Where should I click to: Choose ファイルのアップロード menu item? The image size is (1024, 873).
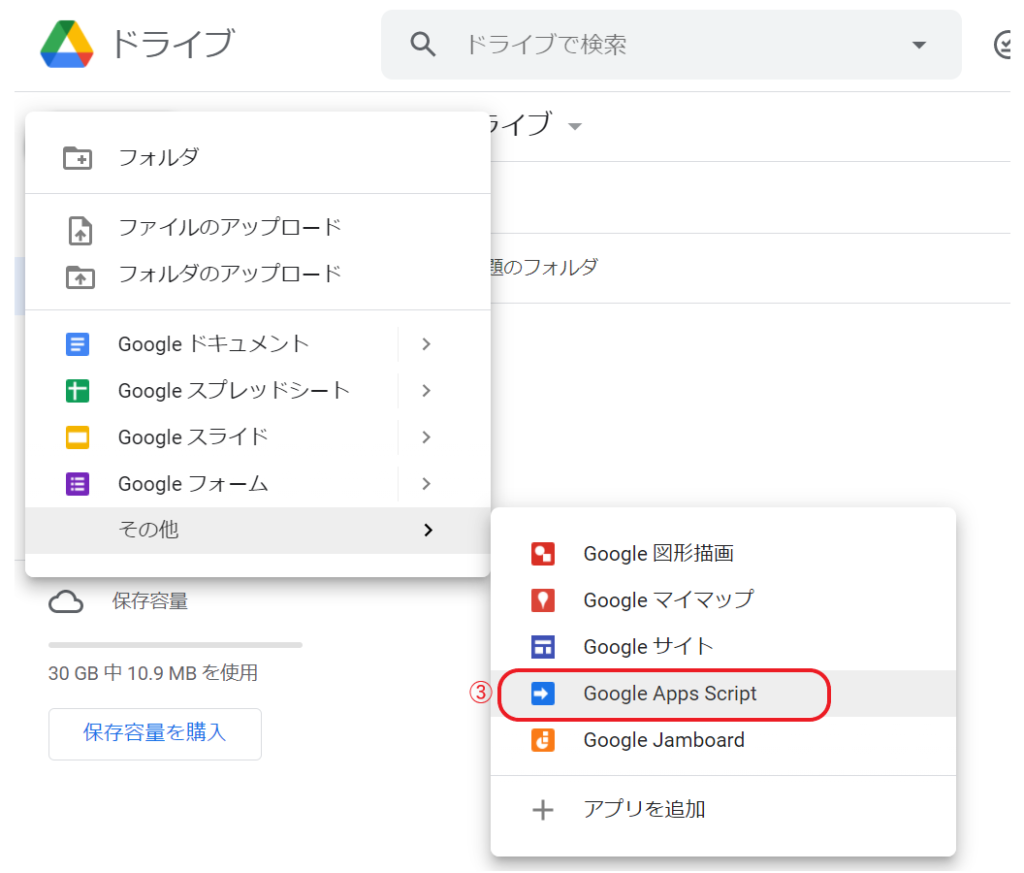257,227
